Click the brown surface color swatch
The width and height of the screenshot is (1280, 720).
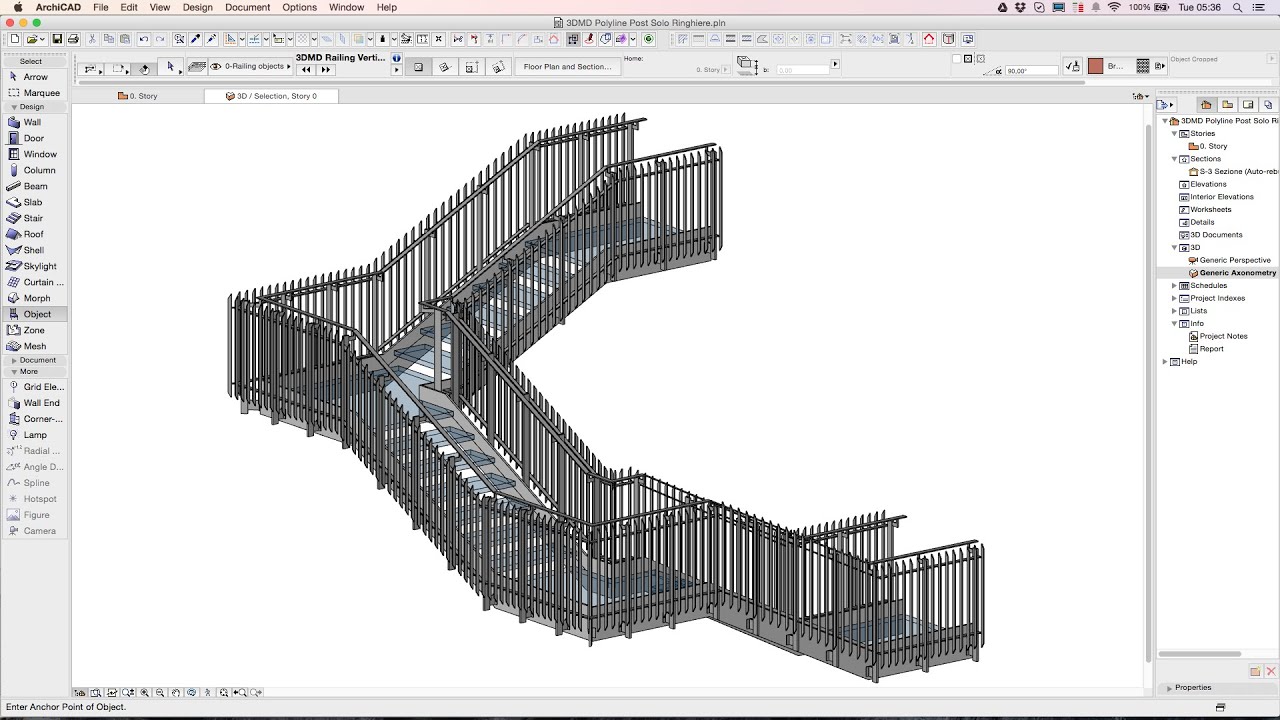pos(1095,66)
